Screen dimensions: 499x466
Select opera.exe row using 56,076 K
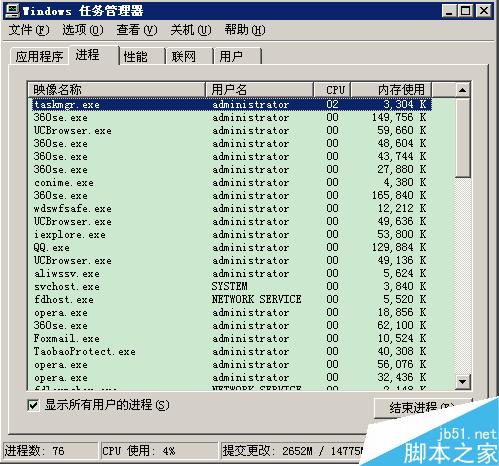232,365
